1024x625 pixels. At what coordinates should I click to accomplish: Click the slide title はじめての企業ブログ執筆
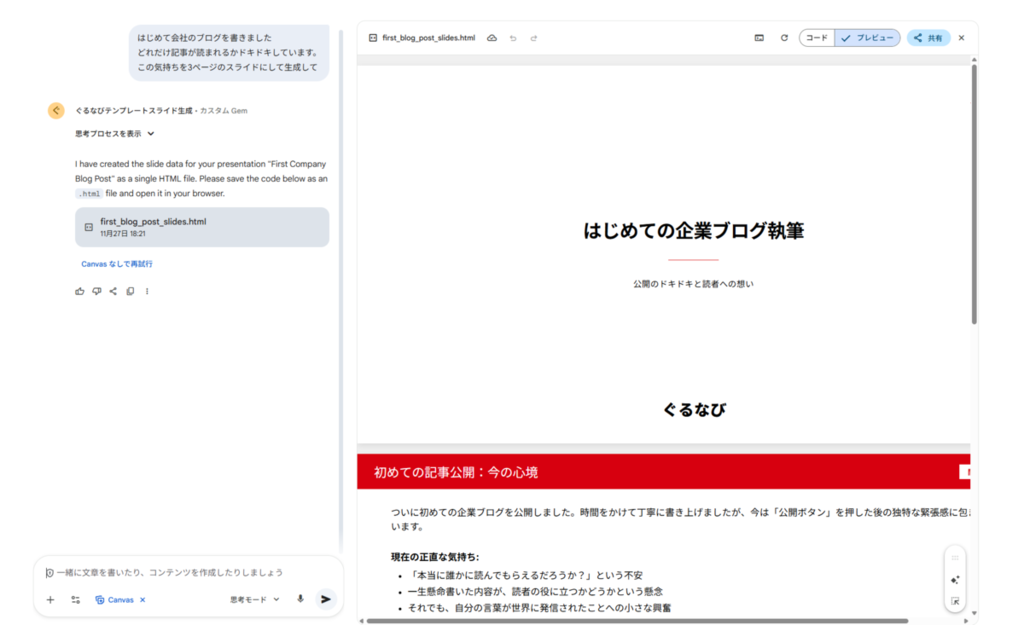694,231
